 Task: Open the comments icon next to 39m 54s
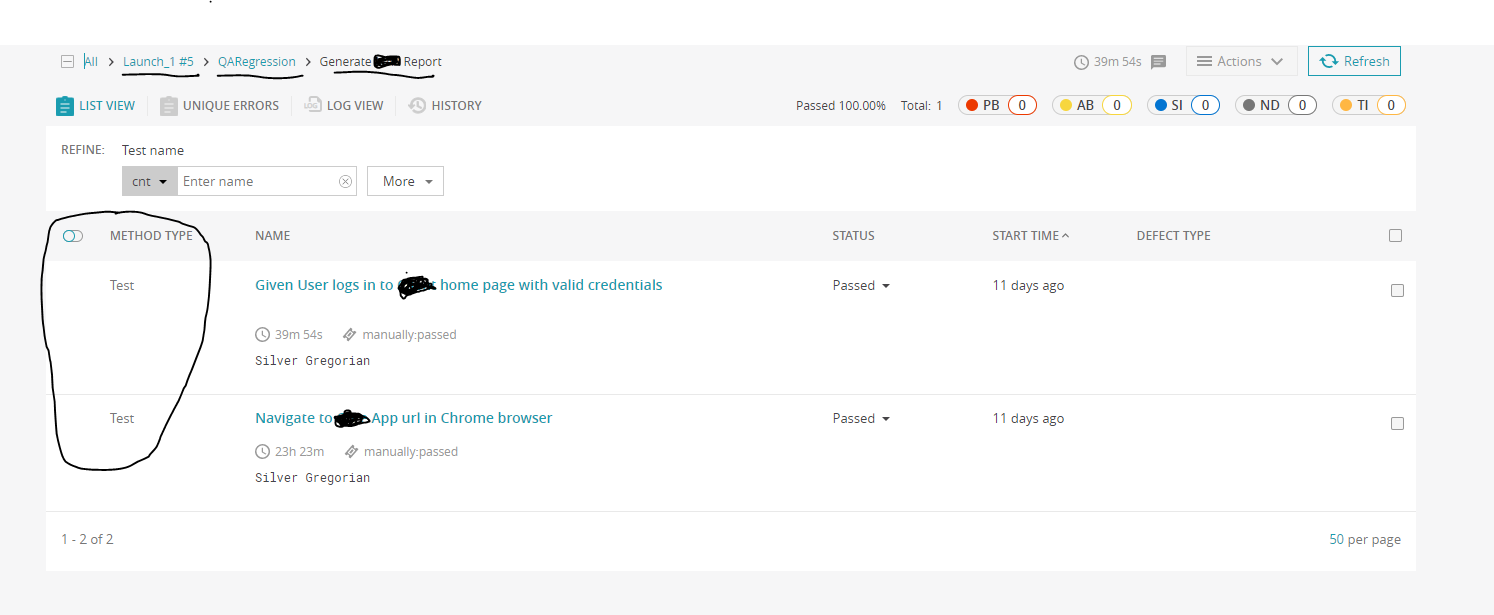coord(1158,61)
